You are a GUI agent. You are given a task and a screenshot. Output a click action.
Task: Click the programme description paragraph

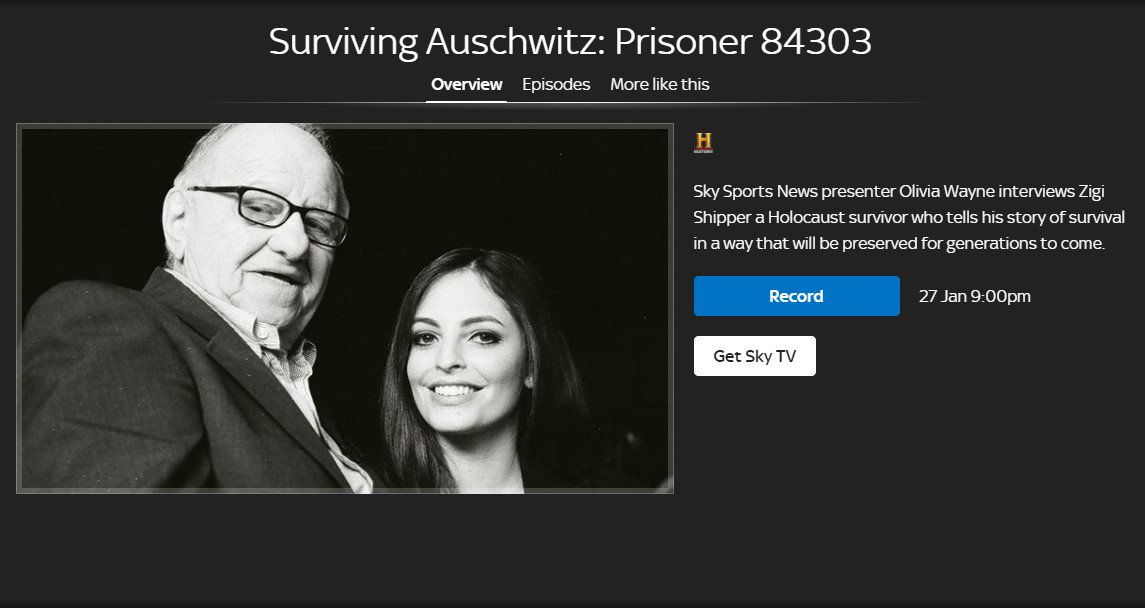[x=909, y=218]
